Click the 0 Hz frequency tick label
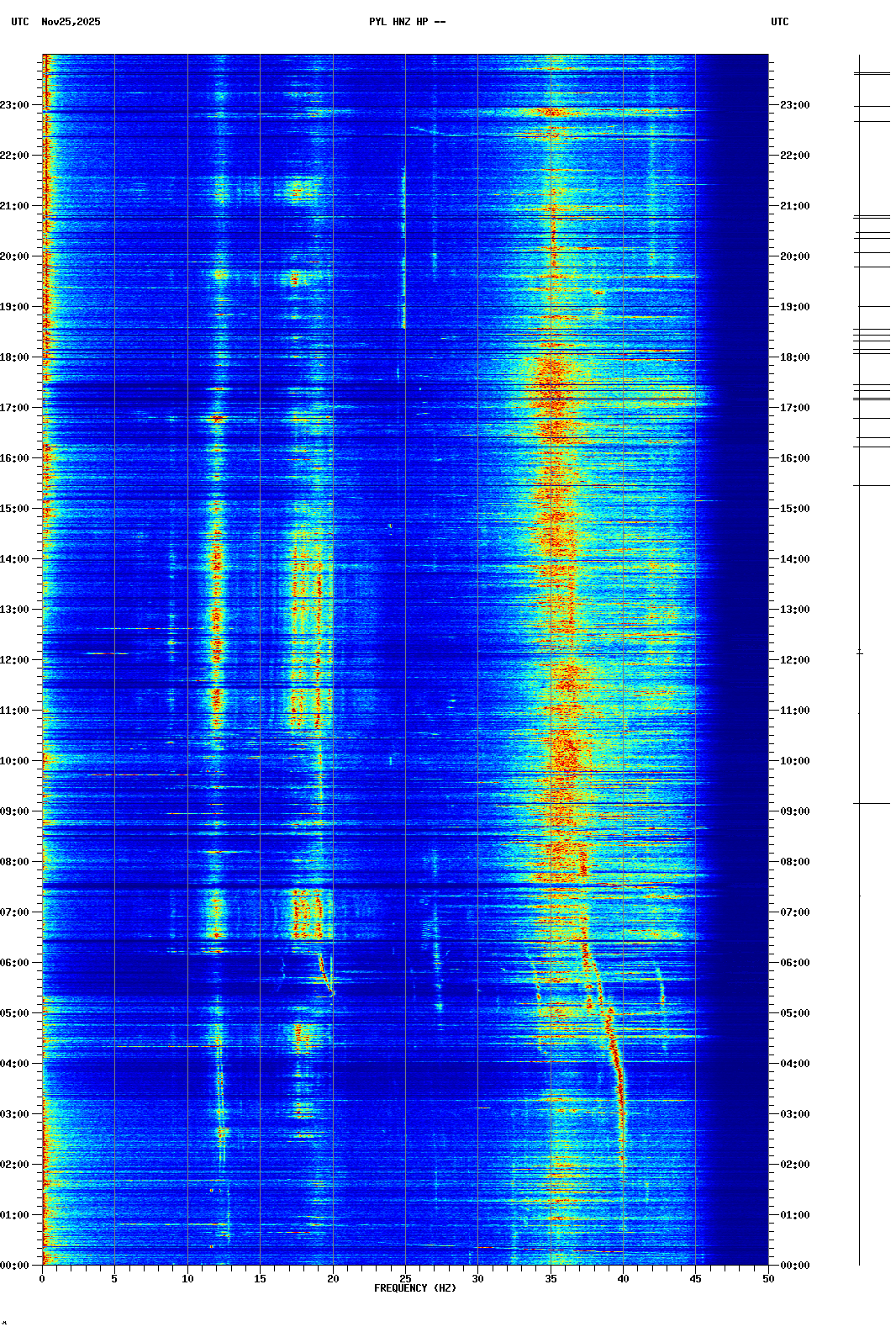The height and width of the screenshot is (1332, 896). point(42,1279)
